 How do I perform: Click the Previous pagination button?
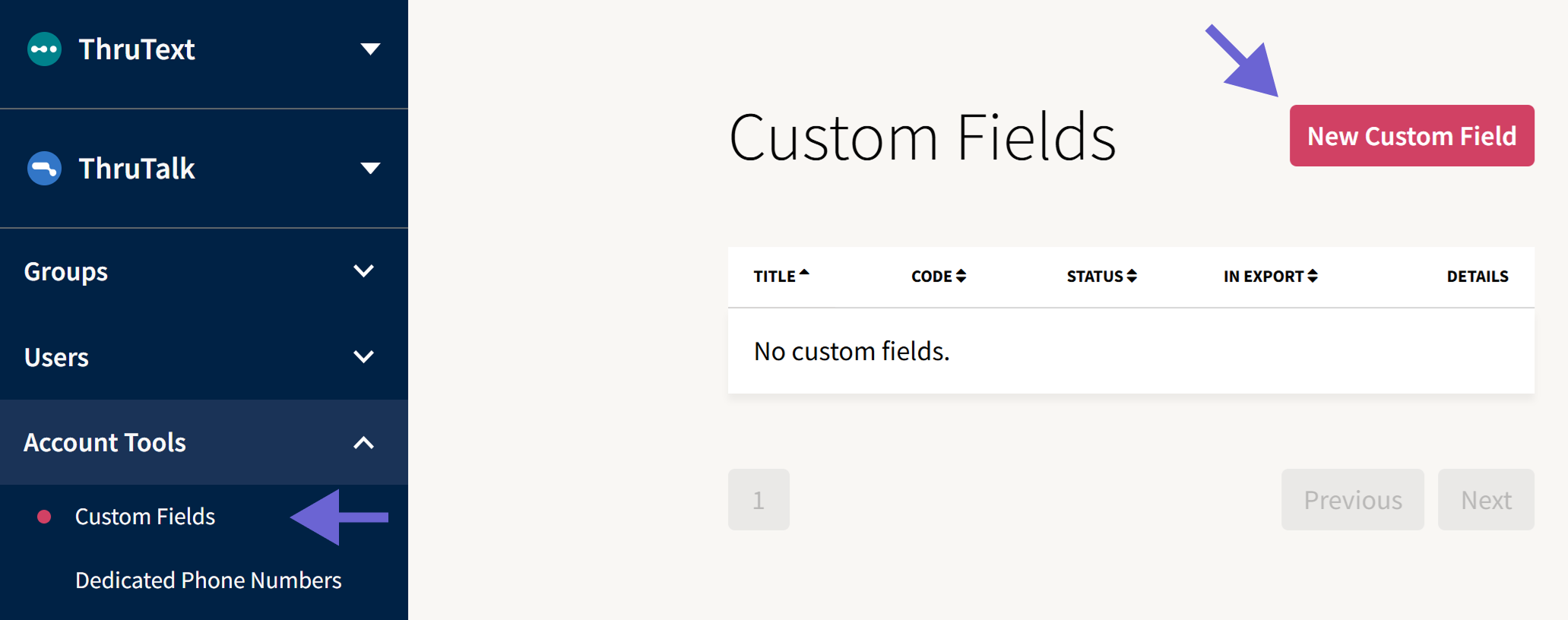pyautogui.click(x=1352, y=499)
